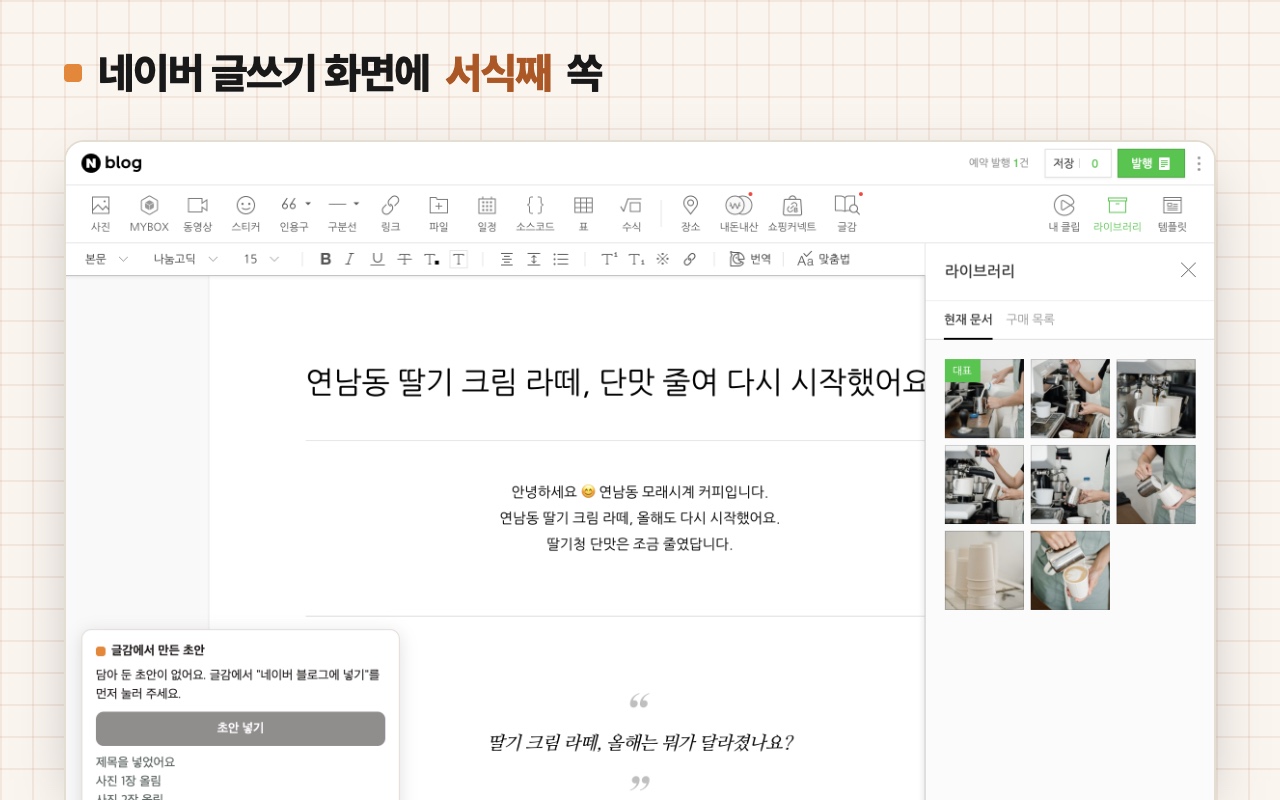Run the 맞춤법 spell check

pos(824,259)
